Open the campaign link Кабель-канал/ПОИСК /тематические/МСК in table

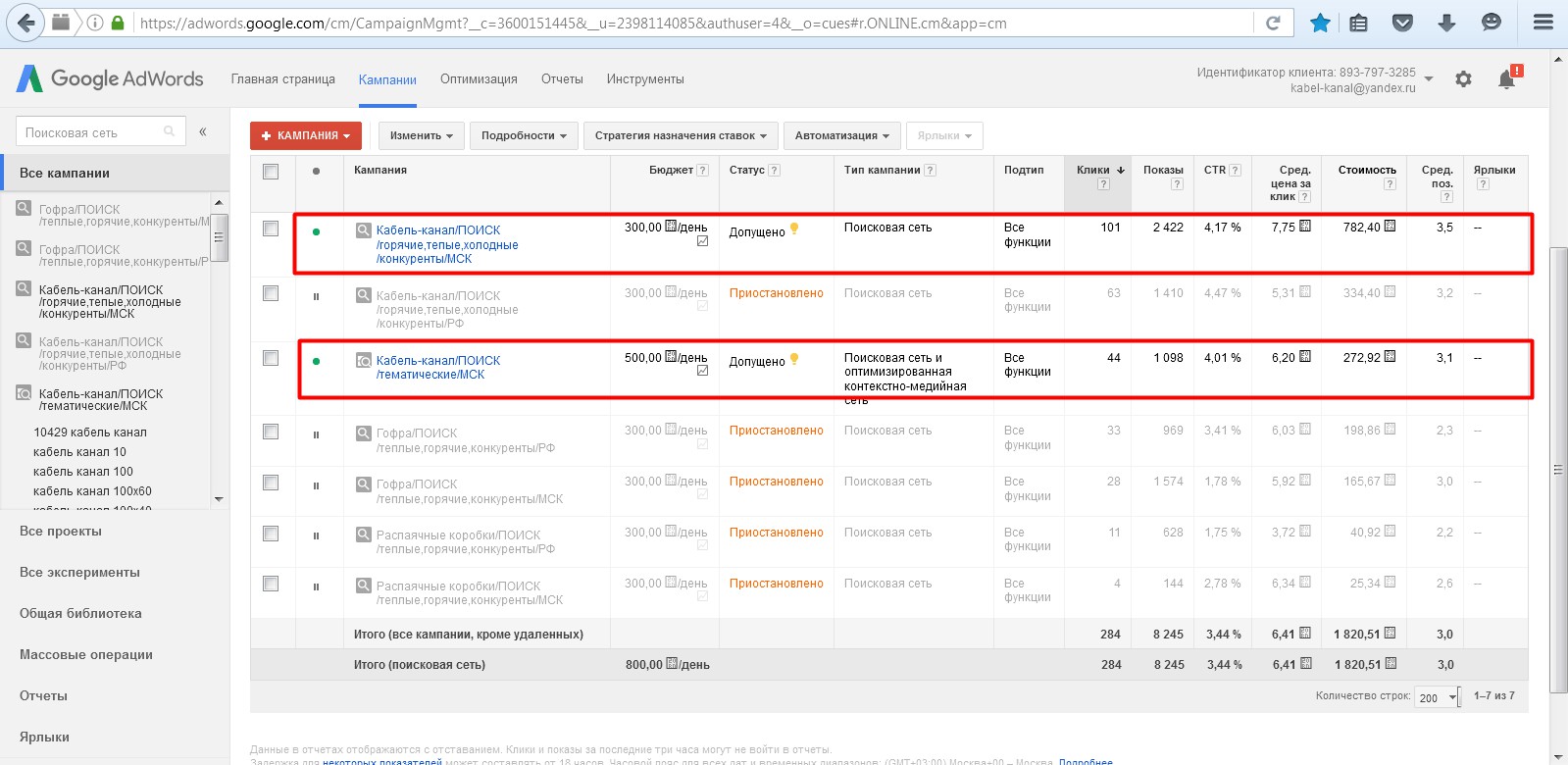click(438, 368)
